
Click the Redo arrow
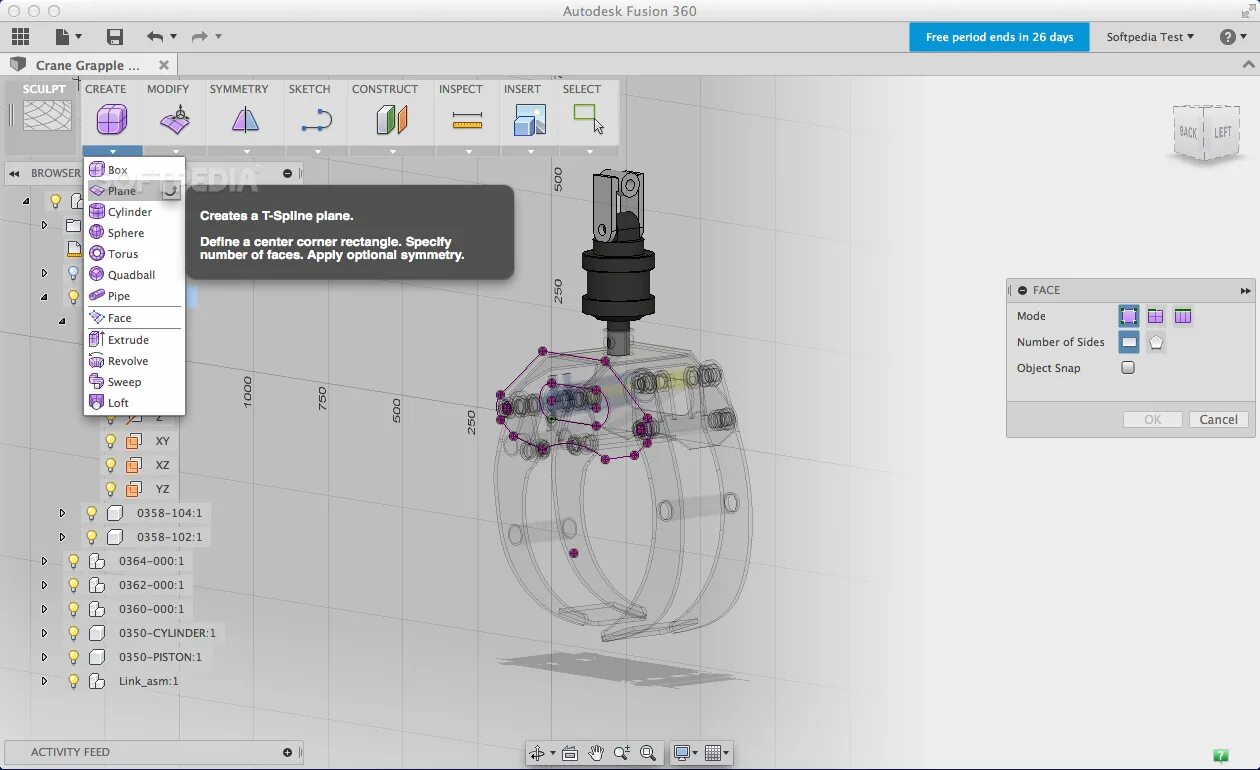200,37
